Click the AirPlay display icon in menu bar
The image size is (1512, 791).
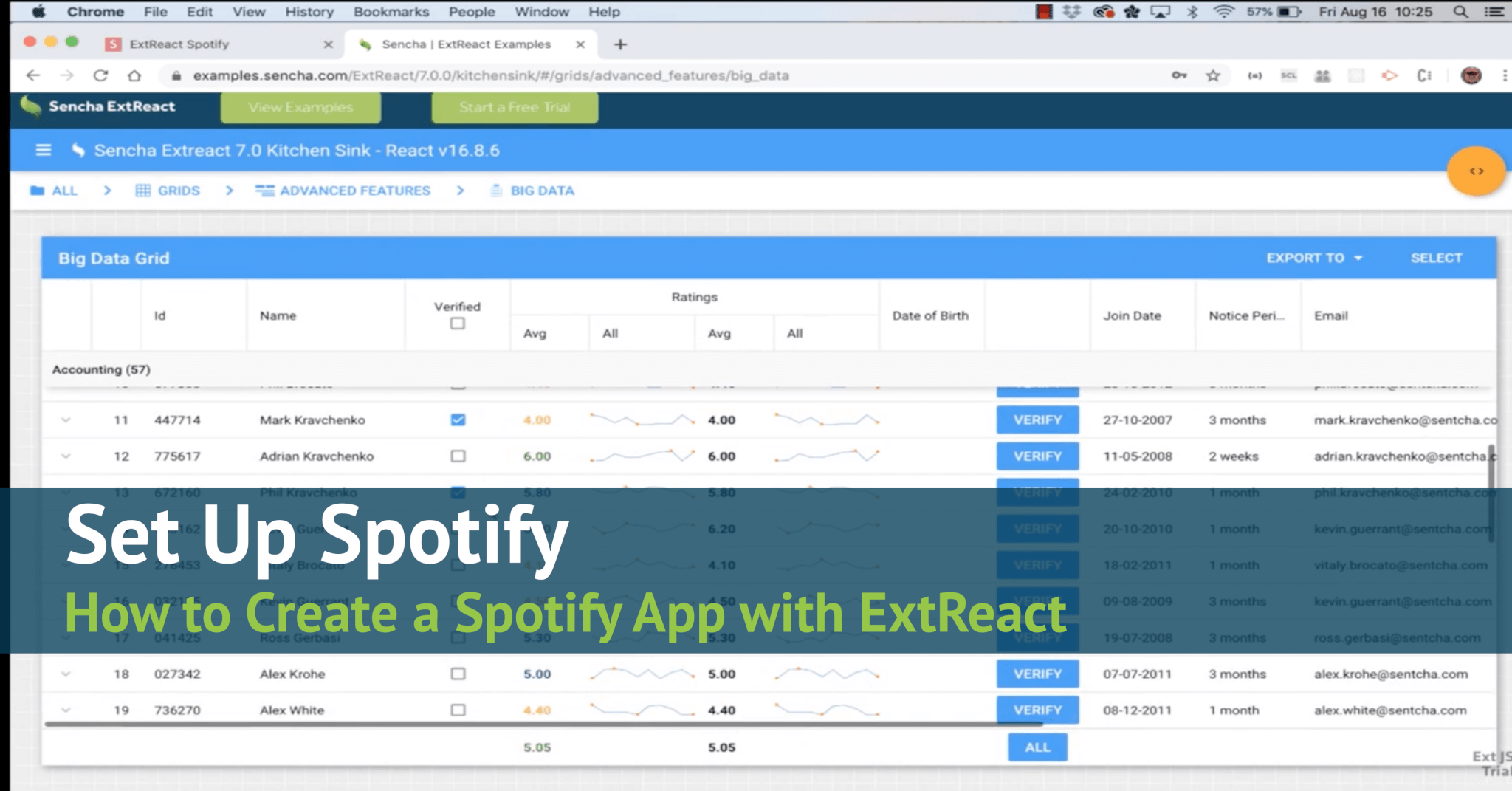[x=1161, y=12]
